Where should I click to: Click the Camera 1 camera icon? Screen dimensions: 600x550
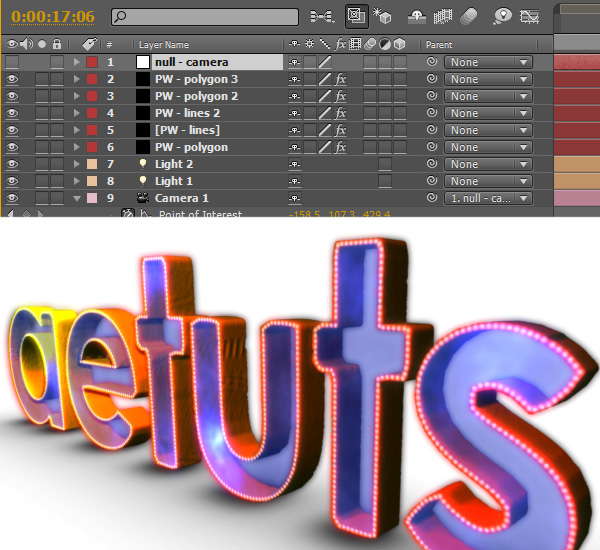(x=143, y=198)
